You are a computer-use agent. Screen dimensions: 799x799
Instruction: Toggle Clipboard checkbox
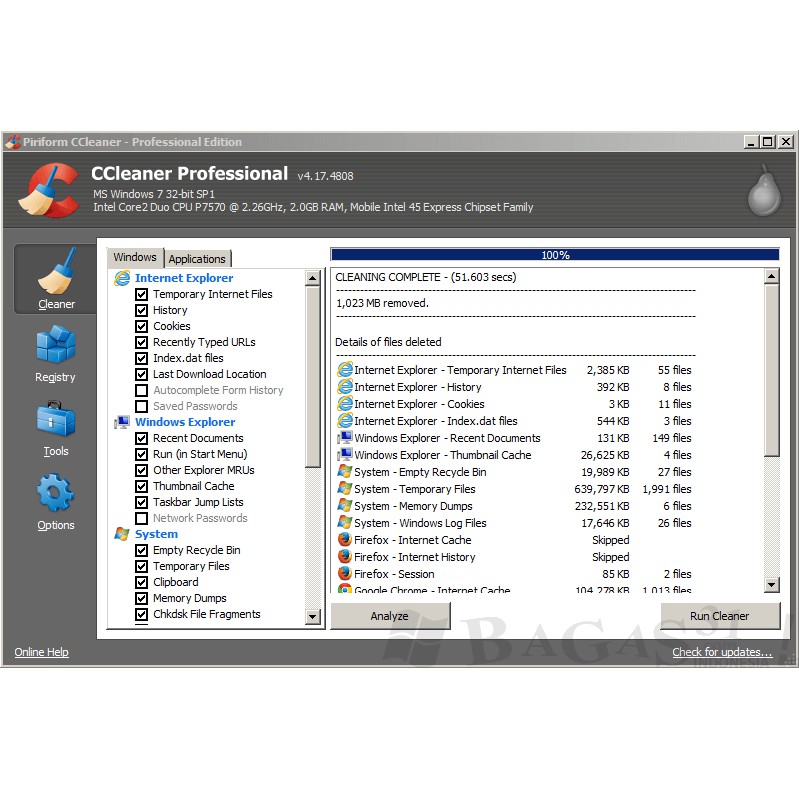point(142,582)
